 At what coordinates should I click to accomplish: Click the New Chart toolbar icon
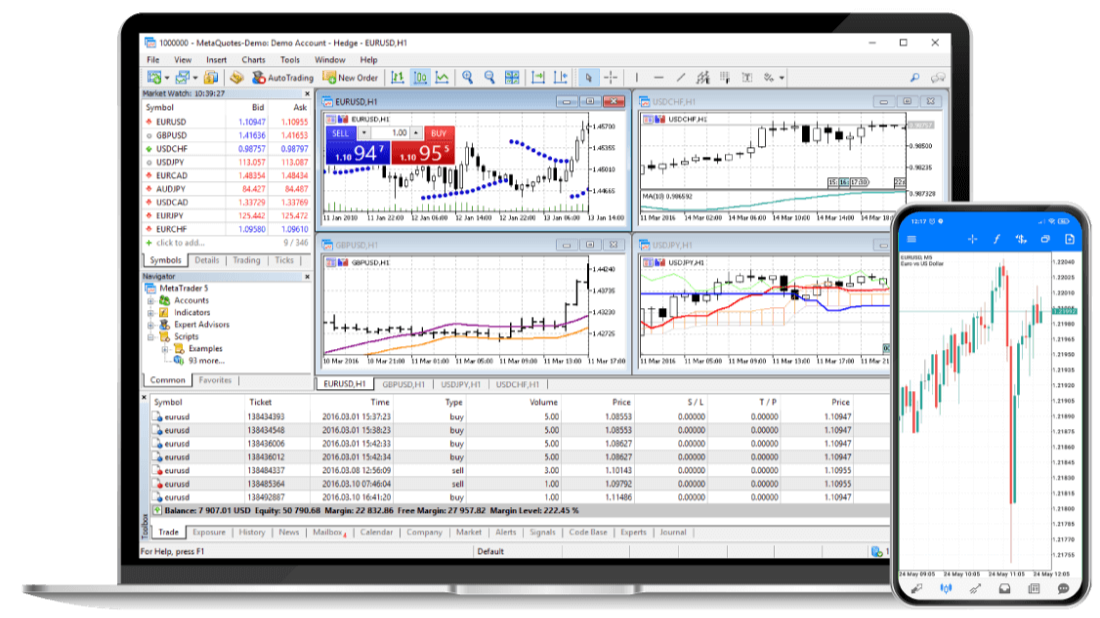point(154,78)
